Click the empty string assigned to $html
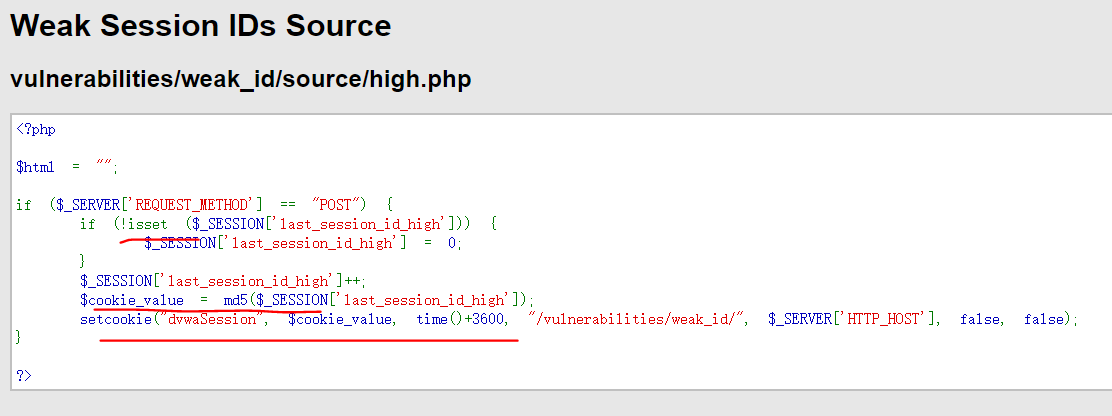Screen dimensions: 1112x416 click(x=104, y=166)
